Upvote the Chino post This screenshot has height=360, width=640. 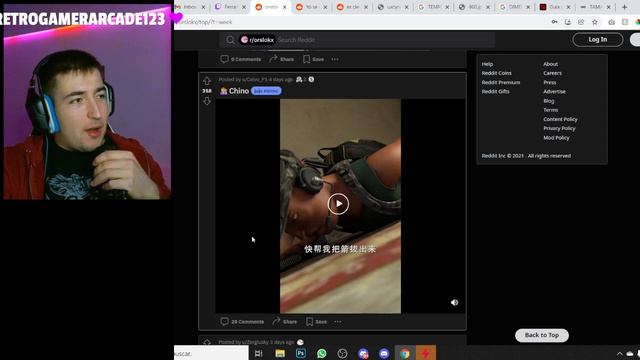pyautogui.click(x=207, y=80)
